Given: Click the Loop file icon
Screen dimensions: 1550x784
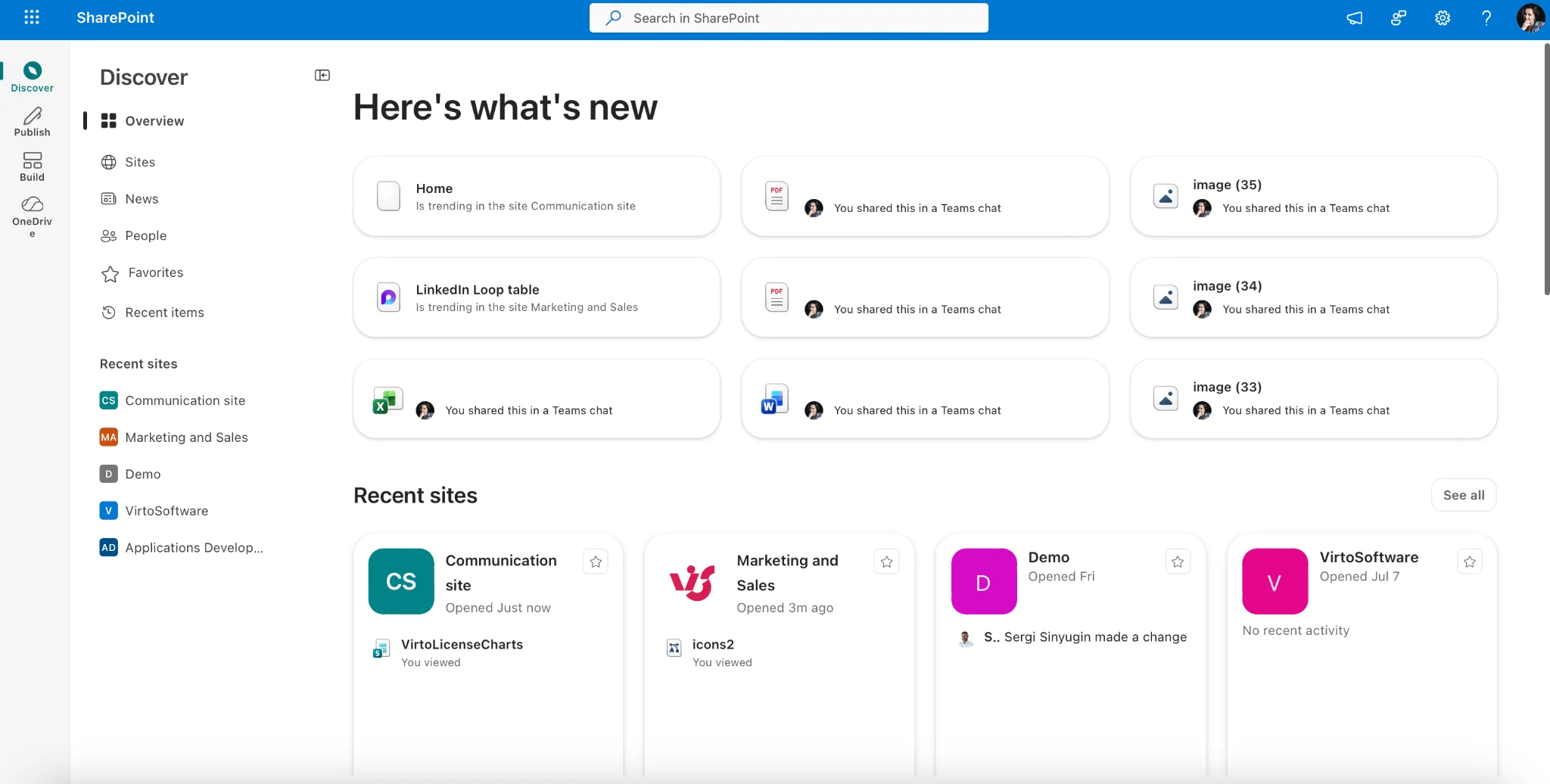Looking at the screenshot, I should pos(388,297).
